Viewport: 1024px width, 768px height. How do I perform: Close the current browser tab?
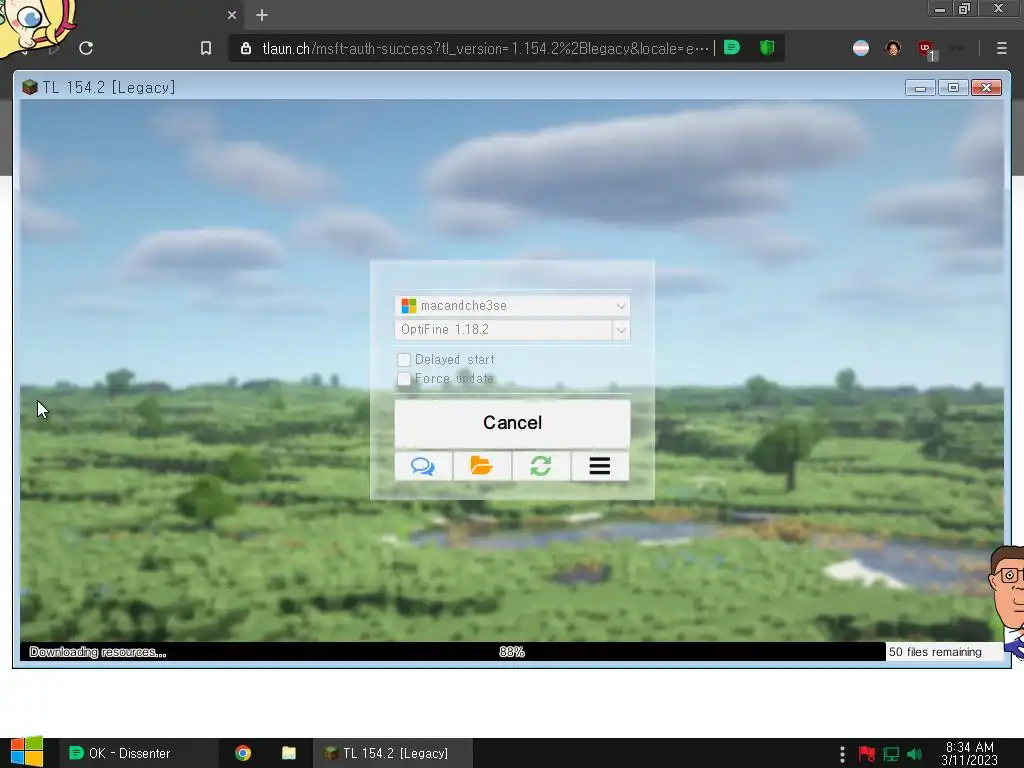[x=232, y=15]
